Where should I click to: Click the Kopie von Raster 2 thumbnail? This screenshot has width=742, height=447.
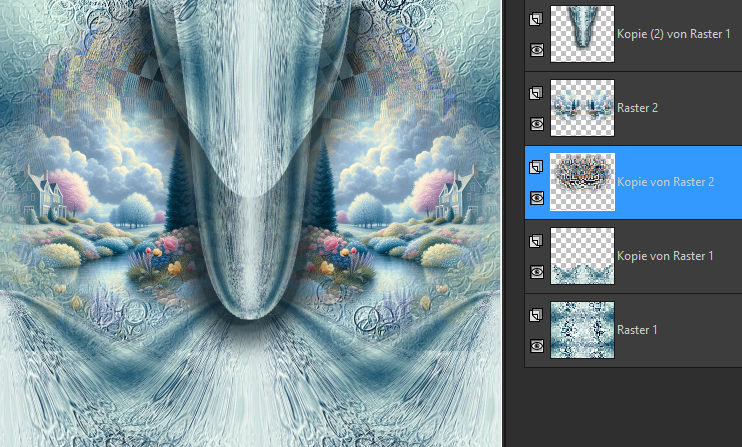583,182
